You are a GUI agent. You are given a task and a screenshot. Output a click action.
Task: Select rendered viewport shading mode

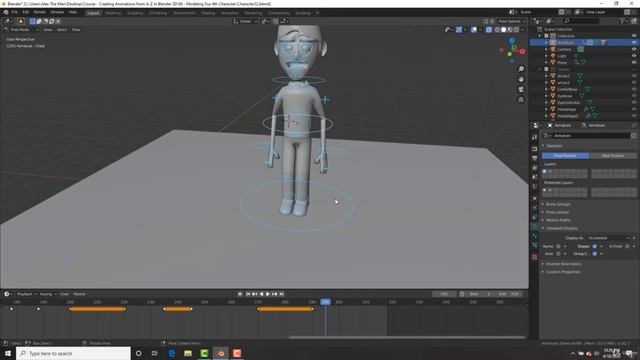coord(516,30)
